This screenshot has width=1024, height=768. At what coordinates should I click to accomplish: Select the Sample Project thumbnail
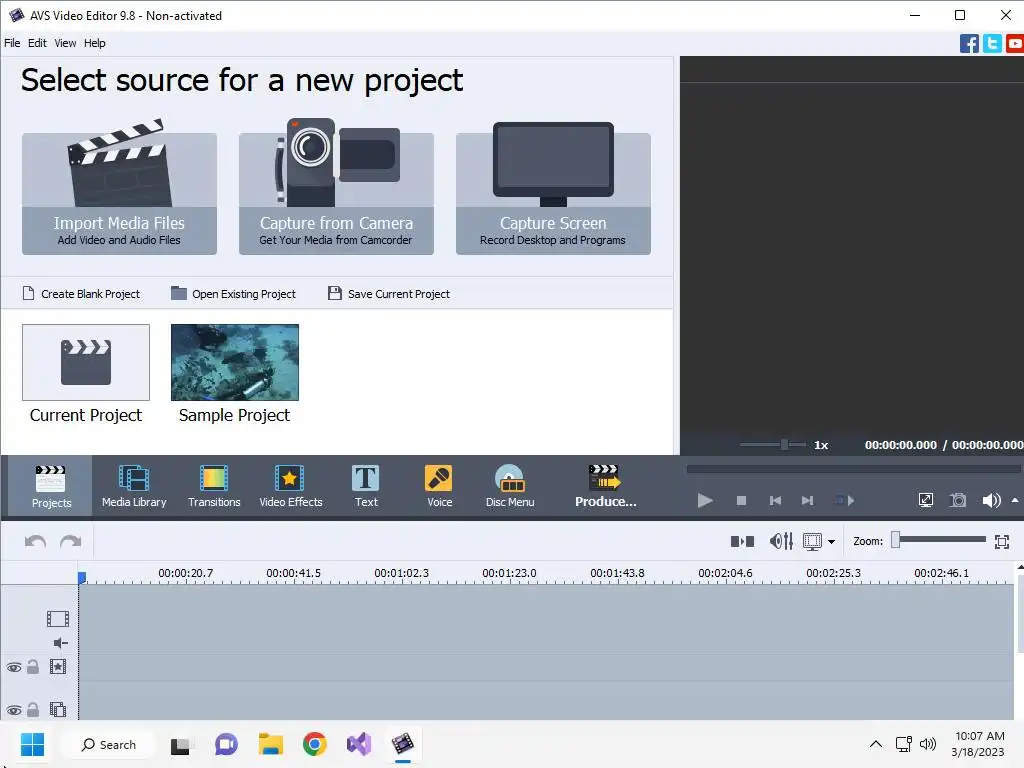[x=234, y=362]
